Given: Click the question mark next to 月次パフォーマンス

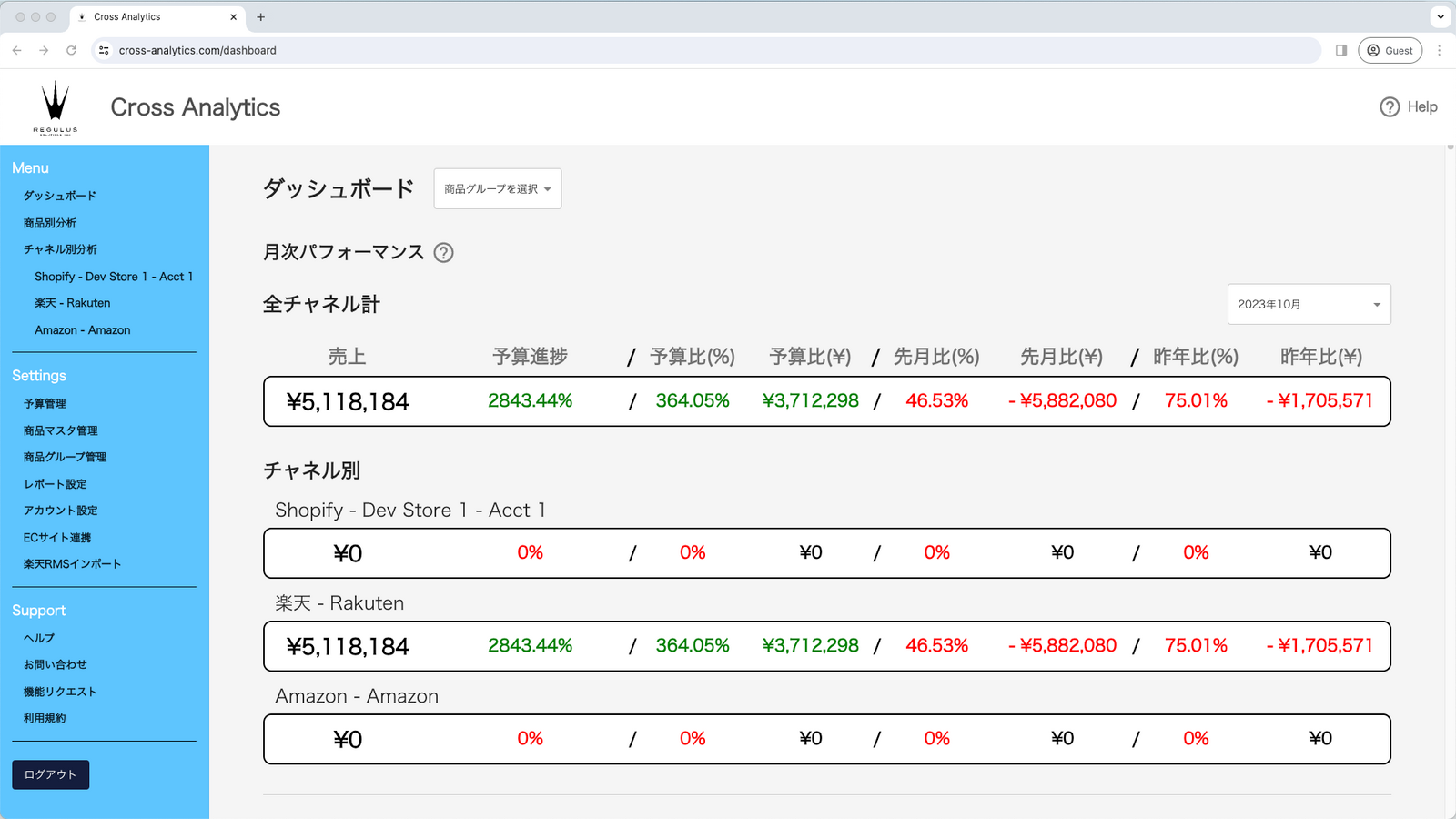Looking at the screenshot, I should (x=444, y=253).
